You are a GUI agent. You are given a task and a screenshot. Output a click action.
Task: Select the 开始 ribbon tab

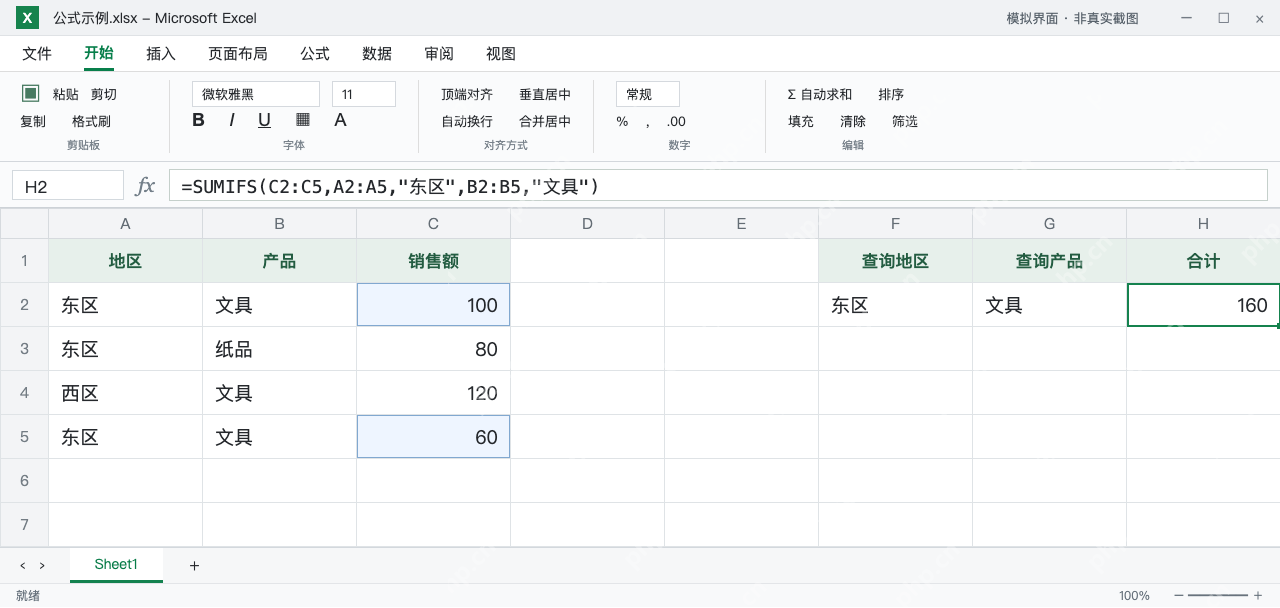click(99, 54)
